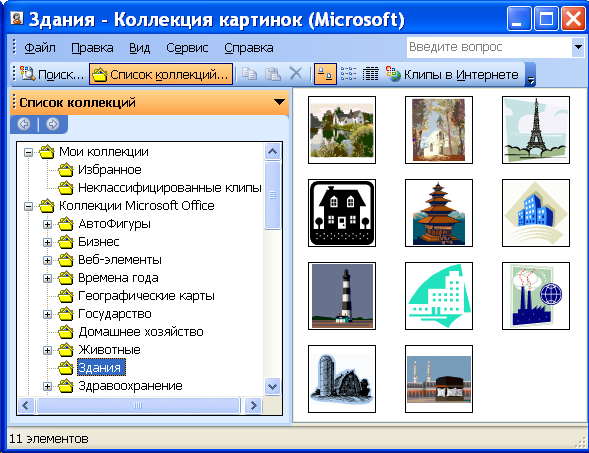Toggle Thumbnails view mode button
The height and width of the screenshot is (453, 589).
325,74
